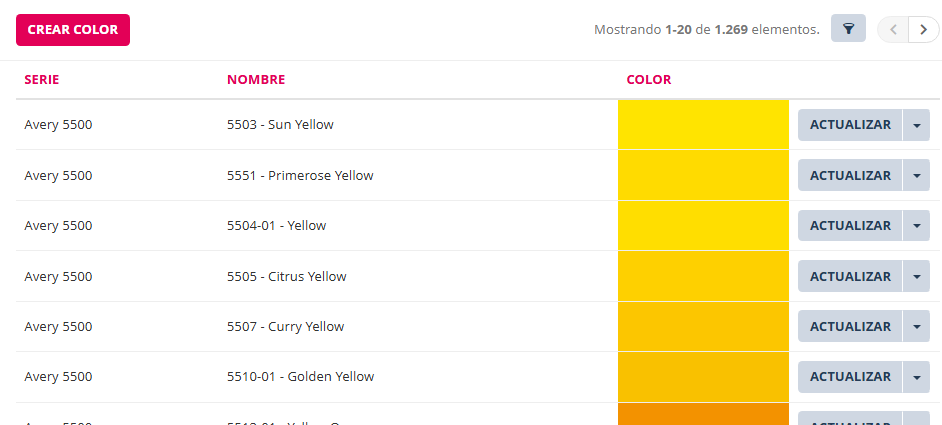Expand dropdown beside 5503 Sun Yellow Actualizar
The height and width of the screenshot is (425, 942).
(x=916, y=125)
